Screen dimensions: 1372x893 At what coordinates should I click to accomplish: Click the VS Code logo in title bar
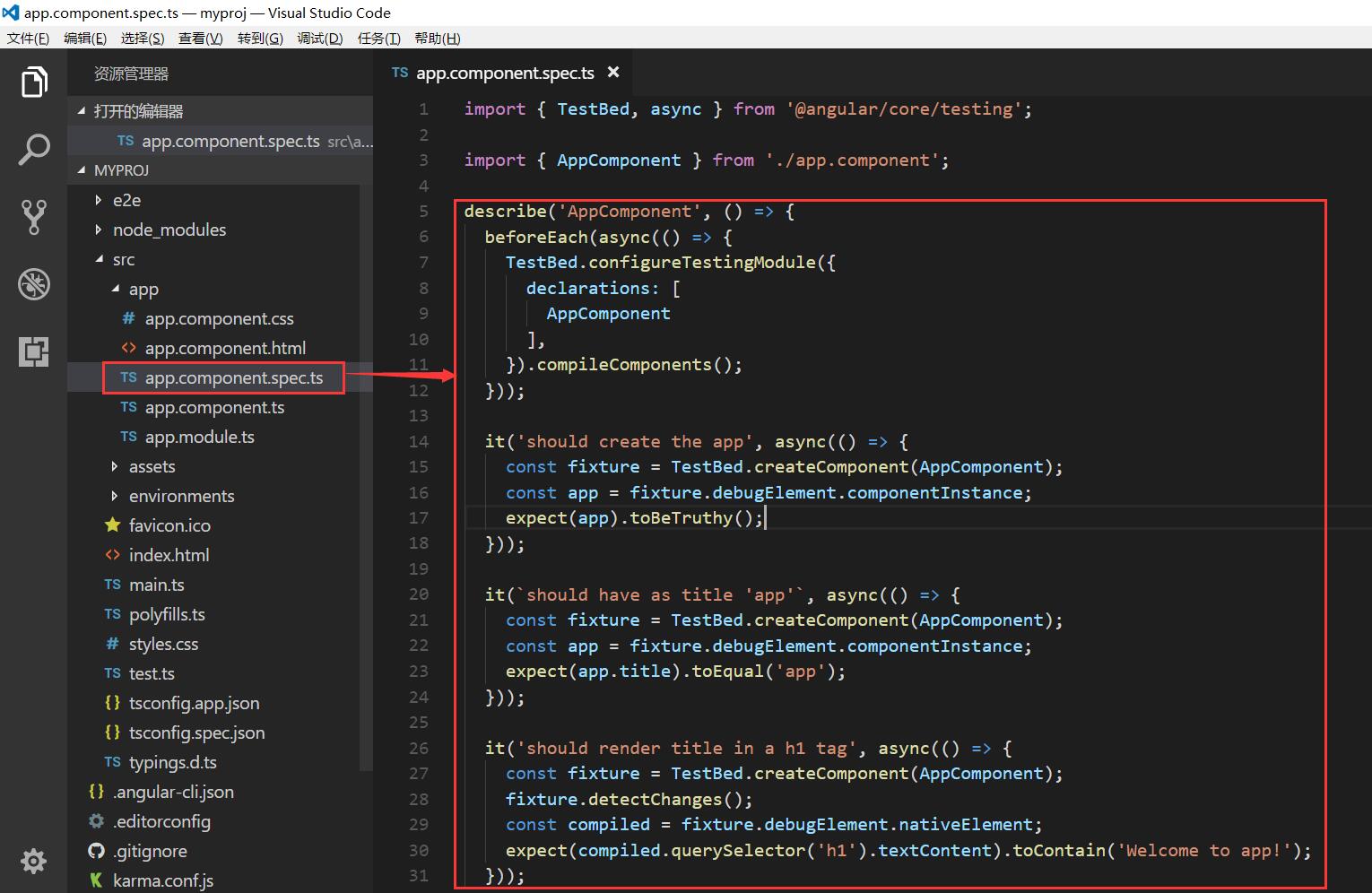[10, 13]
